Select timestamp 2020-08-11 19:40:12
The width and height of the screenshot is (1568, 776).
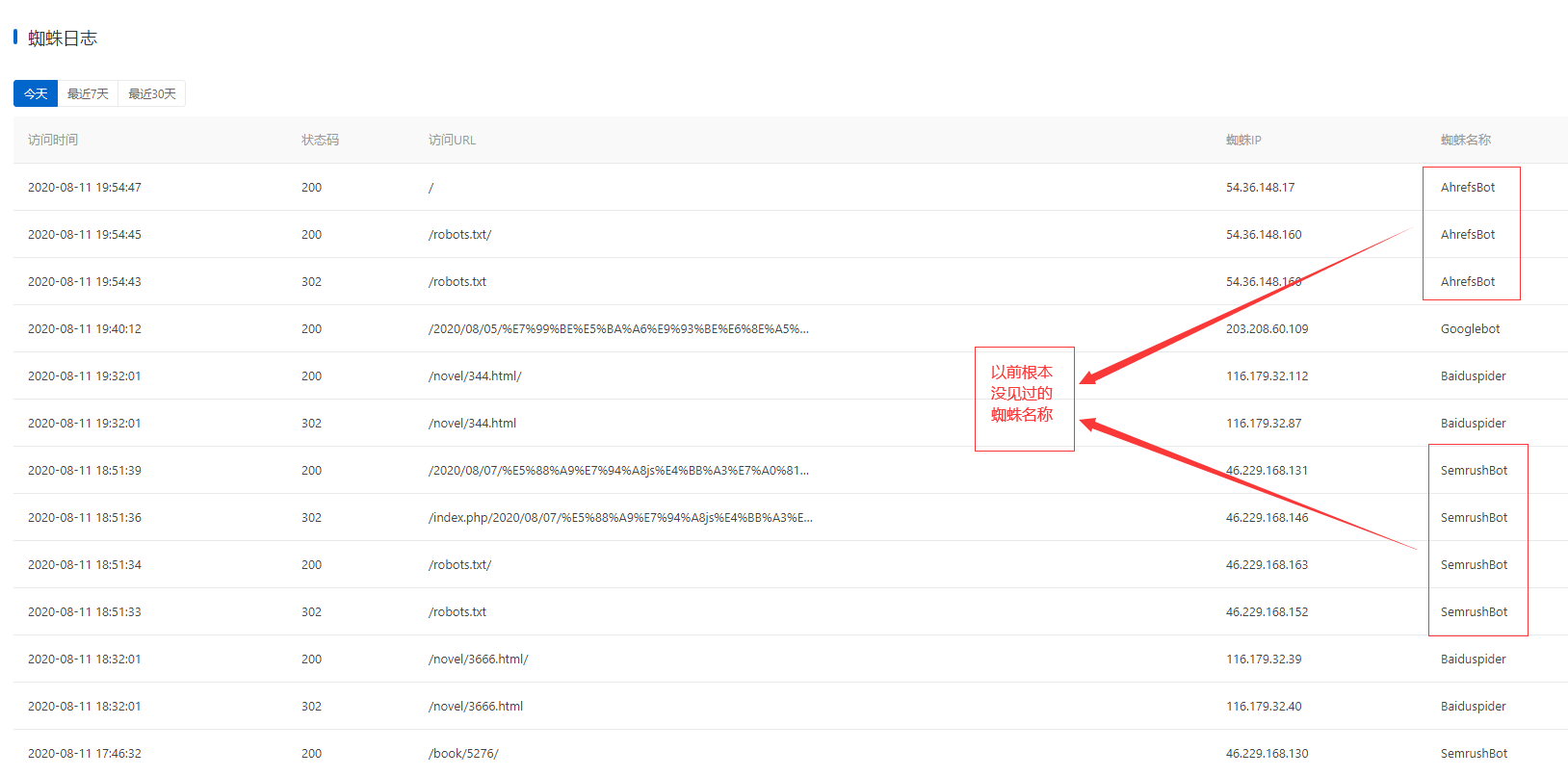click(85, 328)
